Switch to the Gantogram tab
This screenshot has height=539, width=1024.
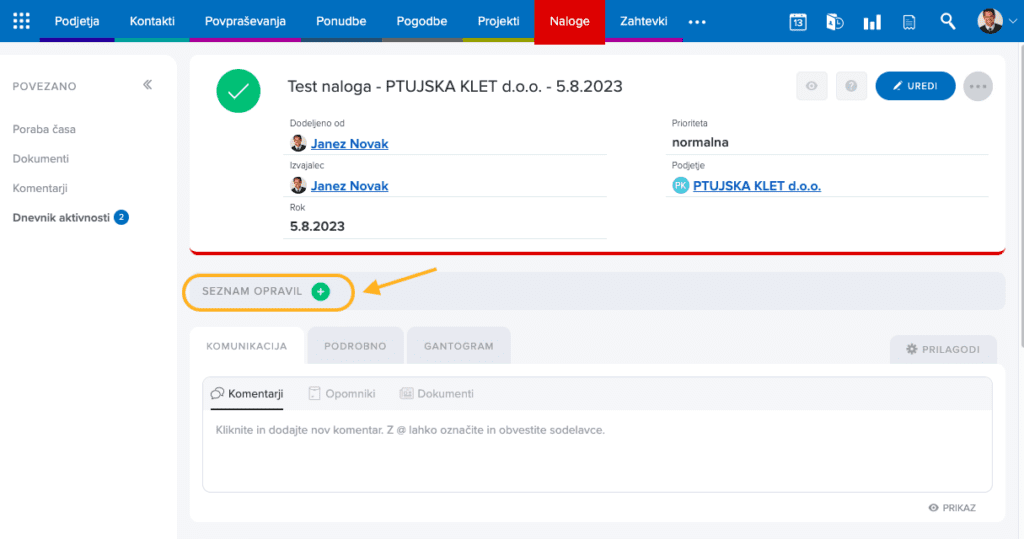click(459, 346)
